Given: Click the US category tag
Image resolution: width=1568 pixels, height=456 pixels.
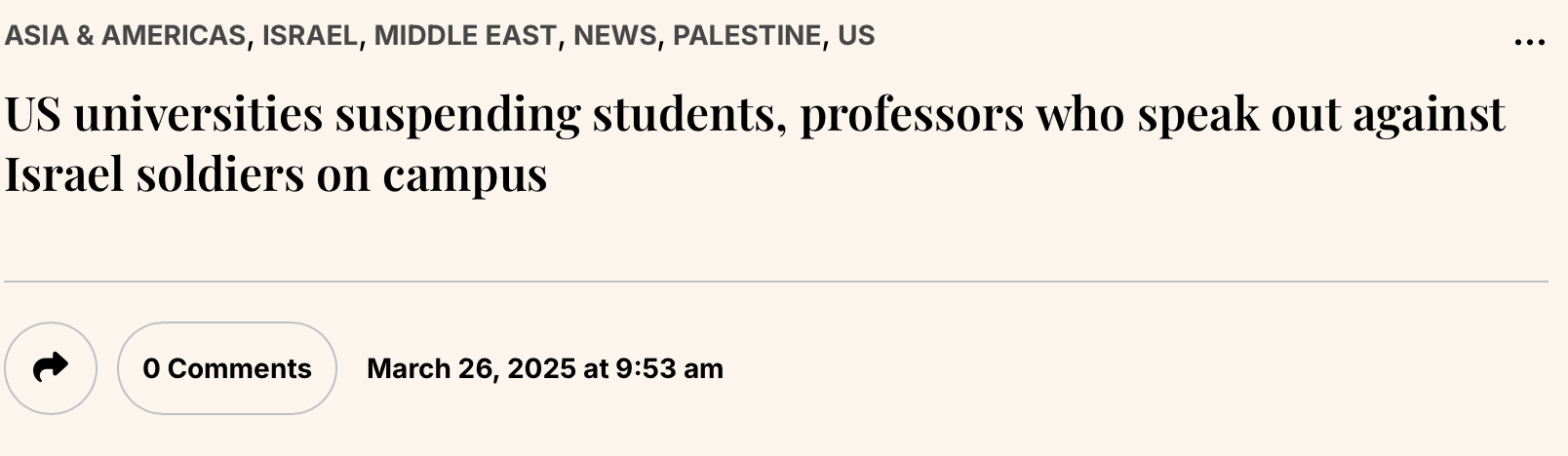Looking at the screenshot, I should coord(856,36).
